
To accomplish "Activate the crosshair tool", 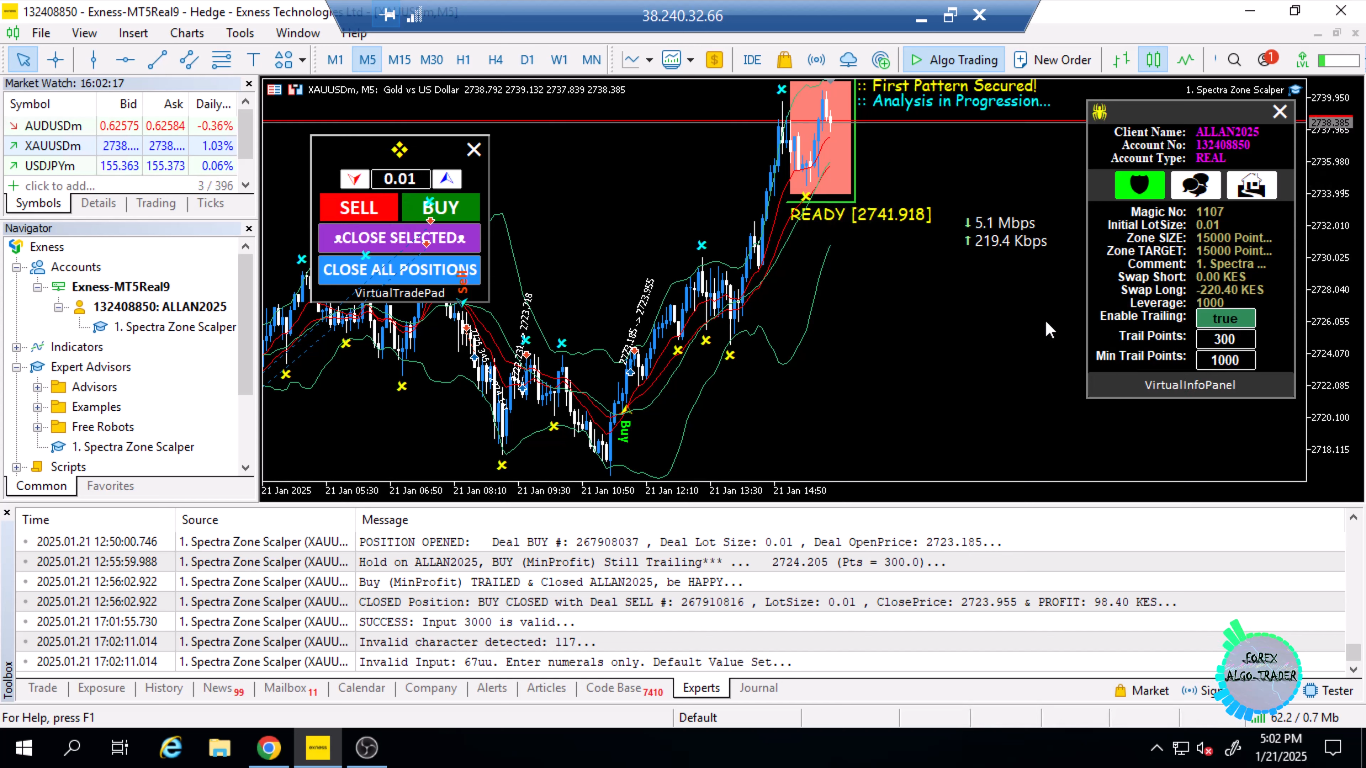I will (56, 59).
